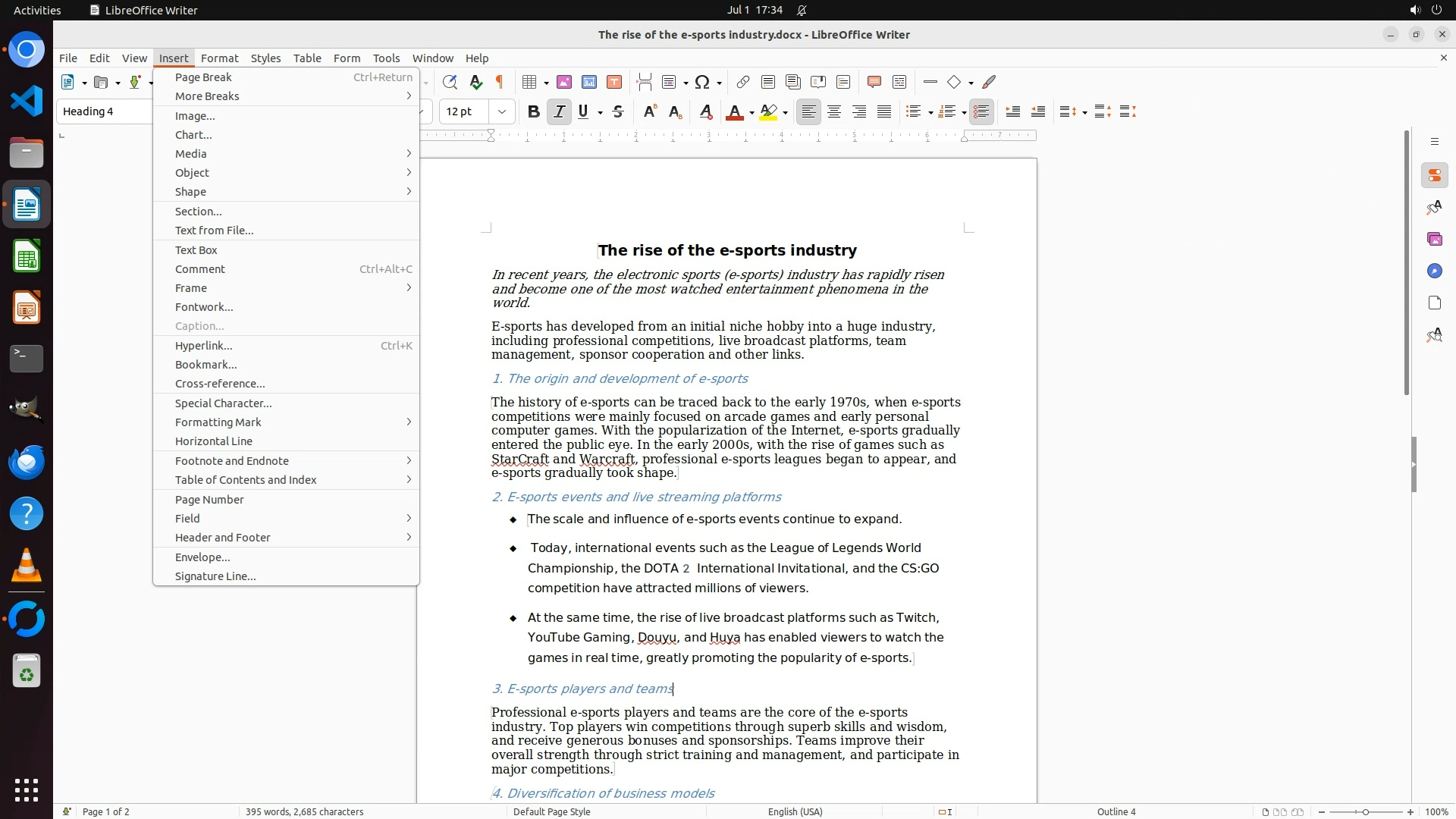Toggle Italic formatting off
This screenshot has height=819, width=1456.
[559, 111]
